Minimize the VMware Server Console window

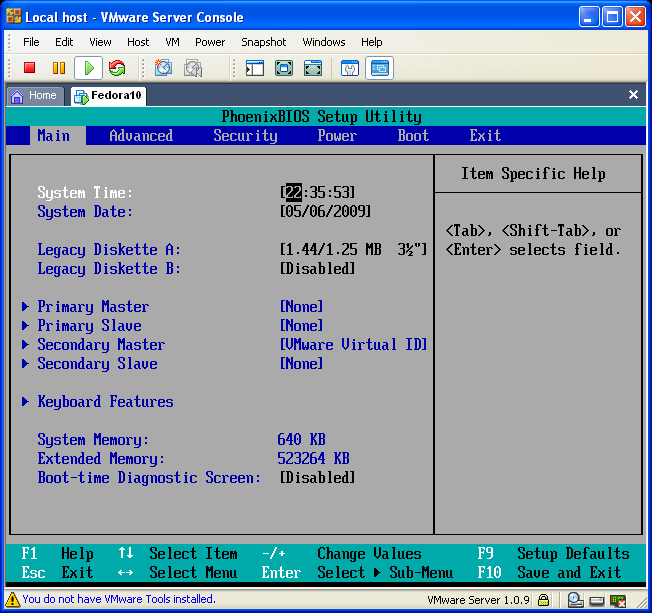[588, 17]
